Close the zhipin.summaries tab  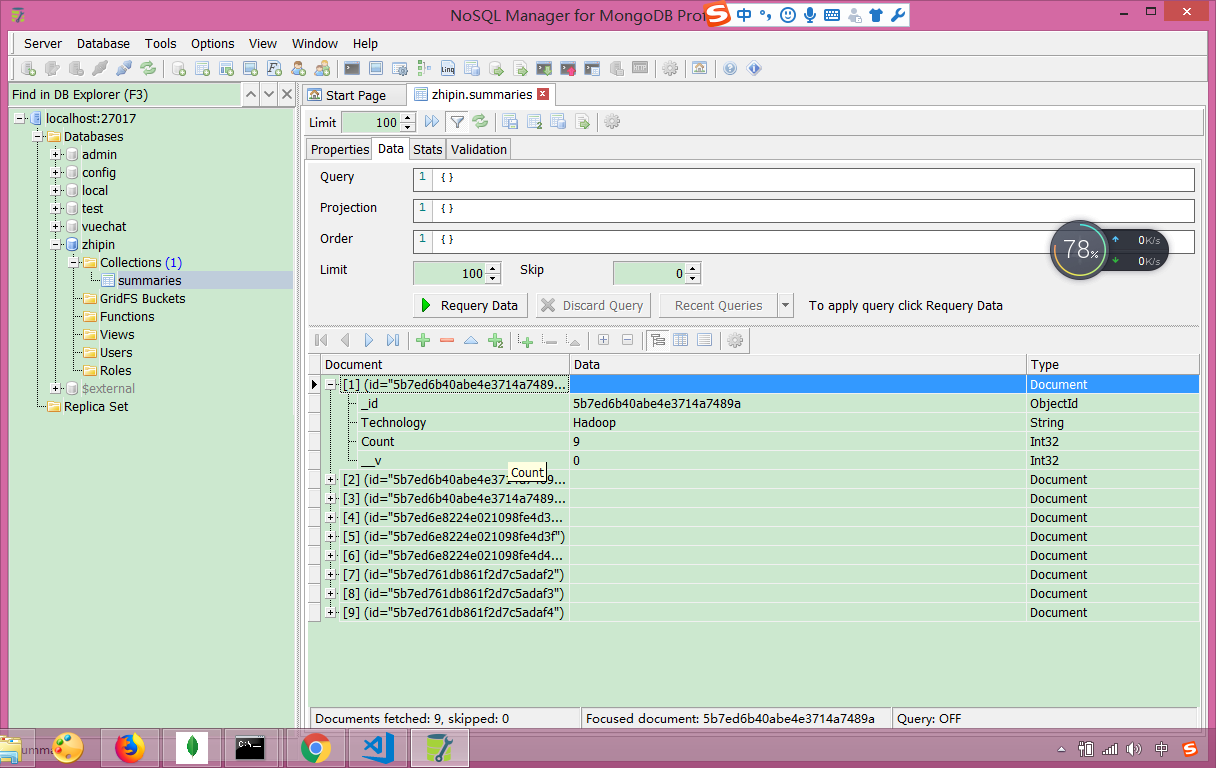pyautogui.click(x=543, y=94)
